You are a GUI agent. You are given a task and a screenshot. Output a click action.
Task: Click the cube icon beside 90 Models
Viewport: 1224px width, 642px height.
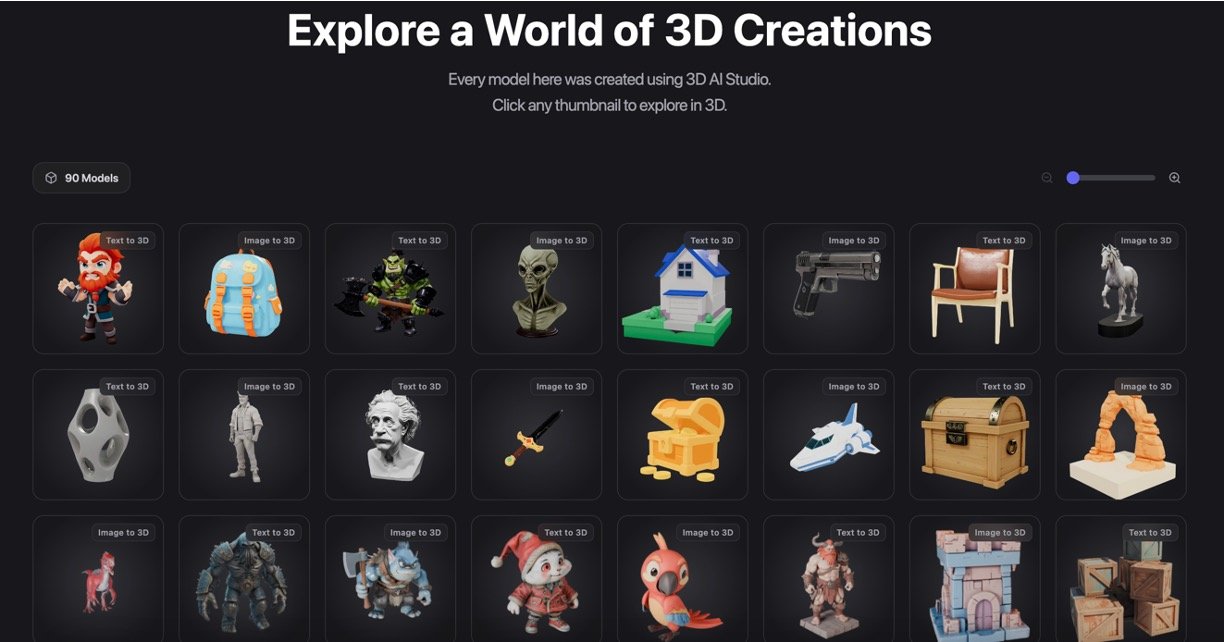click(x=51, y=178)
